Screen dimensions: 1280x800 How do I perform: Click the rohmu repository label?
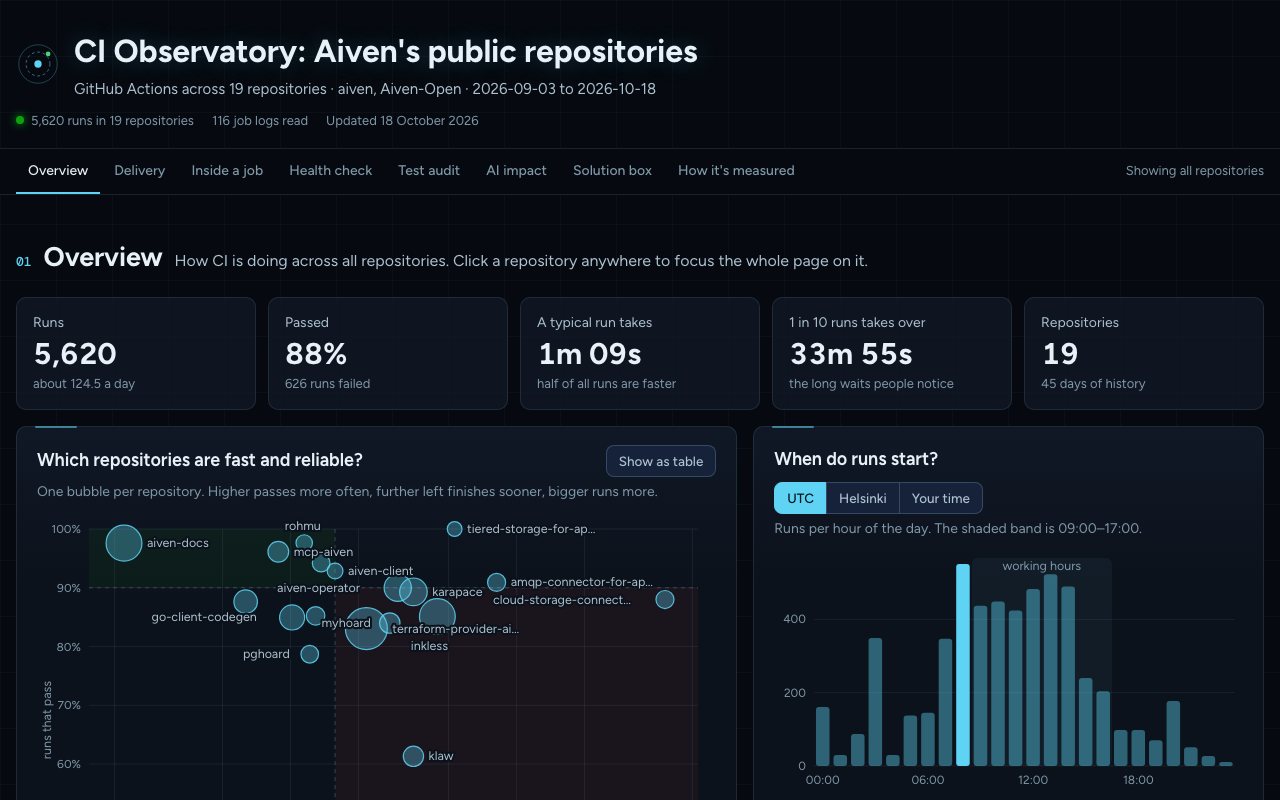(302, 526)
